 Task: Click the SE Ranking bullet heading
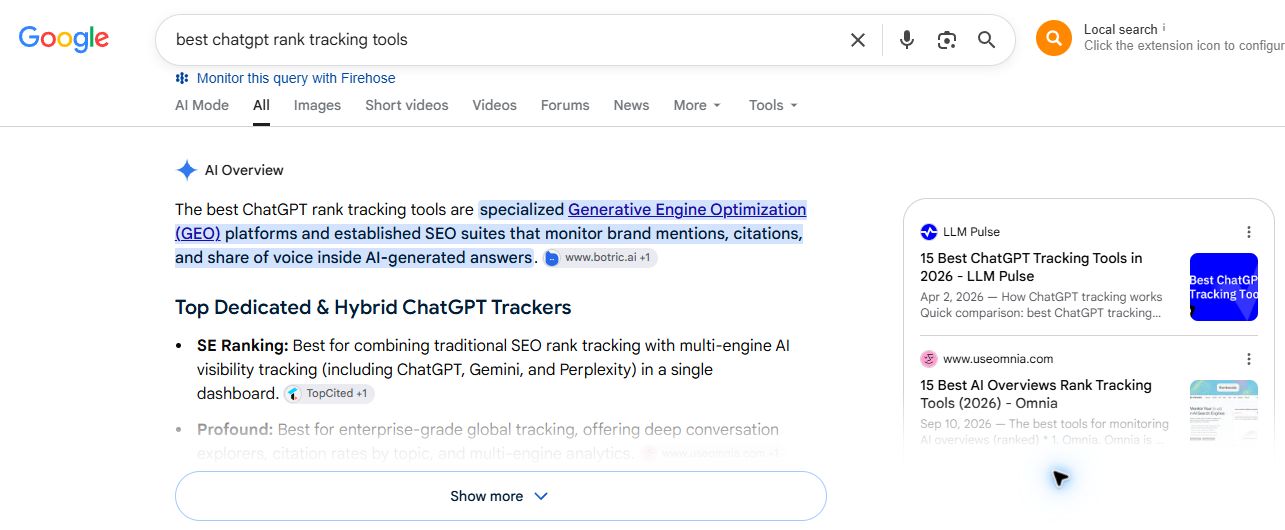(x=243, y=345)
